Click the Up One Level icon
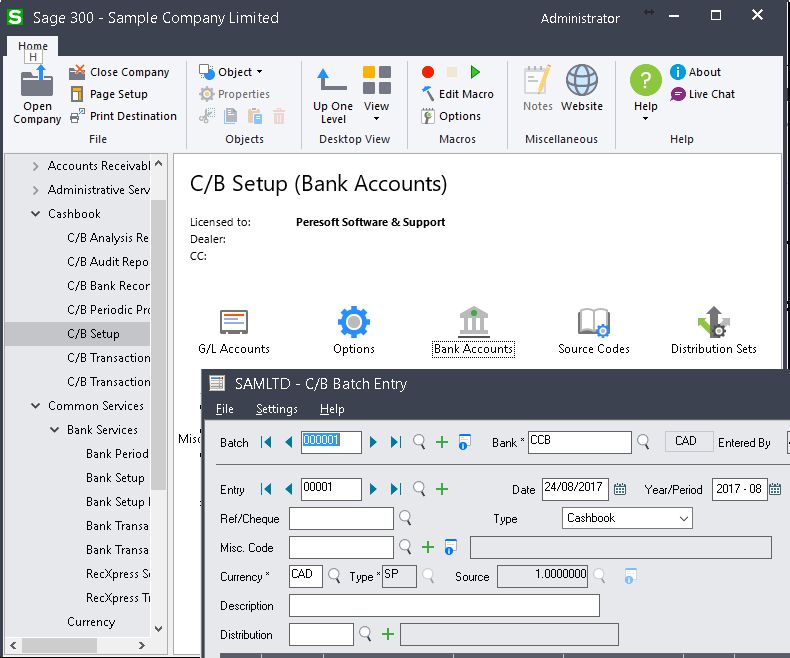The height and width of the screenshot is (658, 790). click(x=332, y=80)
